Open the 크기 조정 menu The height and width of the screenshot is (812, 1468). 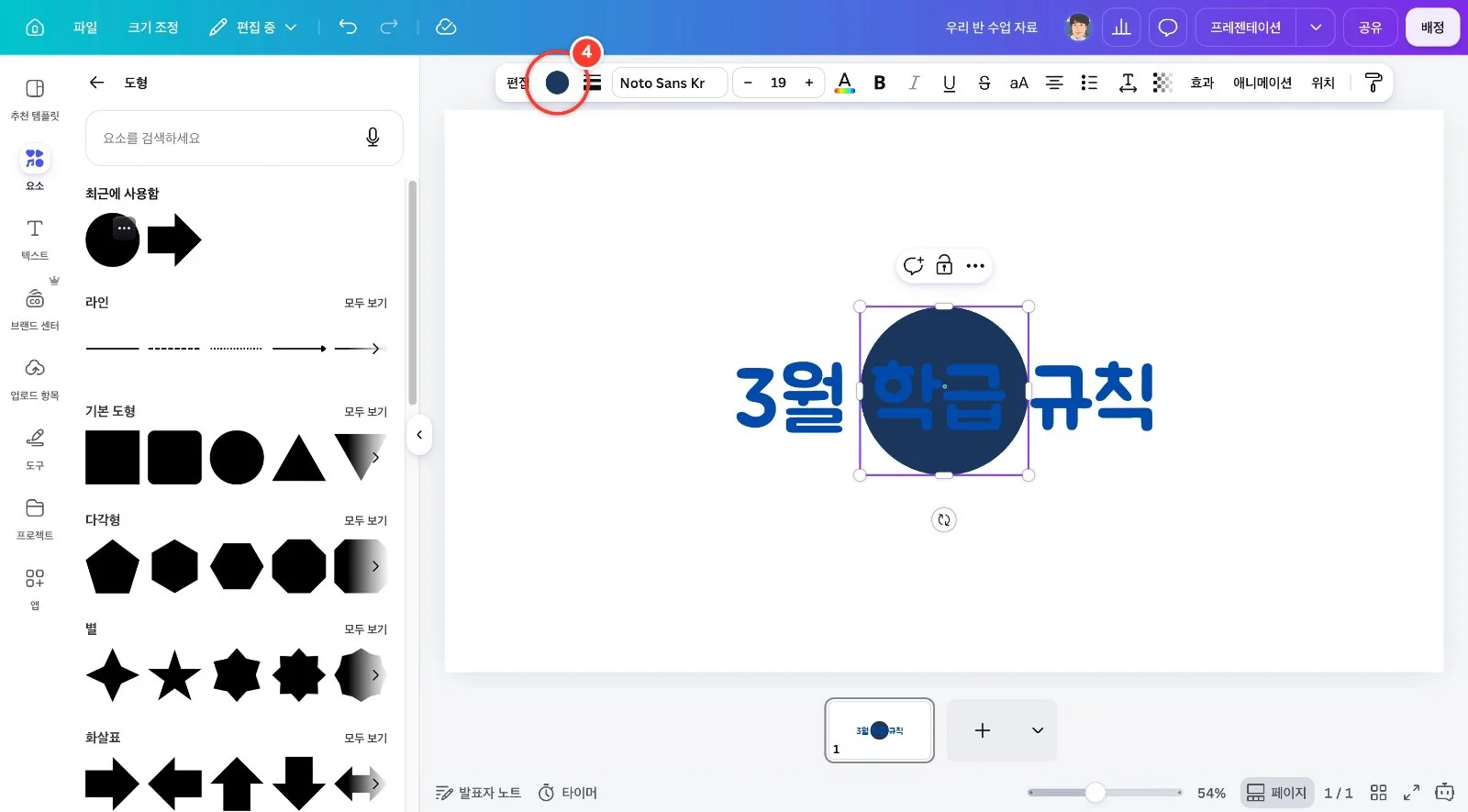153,28
